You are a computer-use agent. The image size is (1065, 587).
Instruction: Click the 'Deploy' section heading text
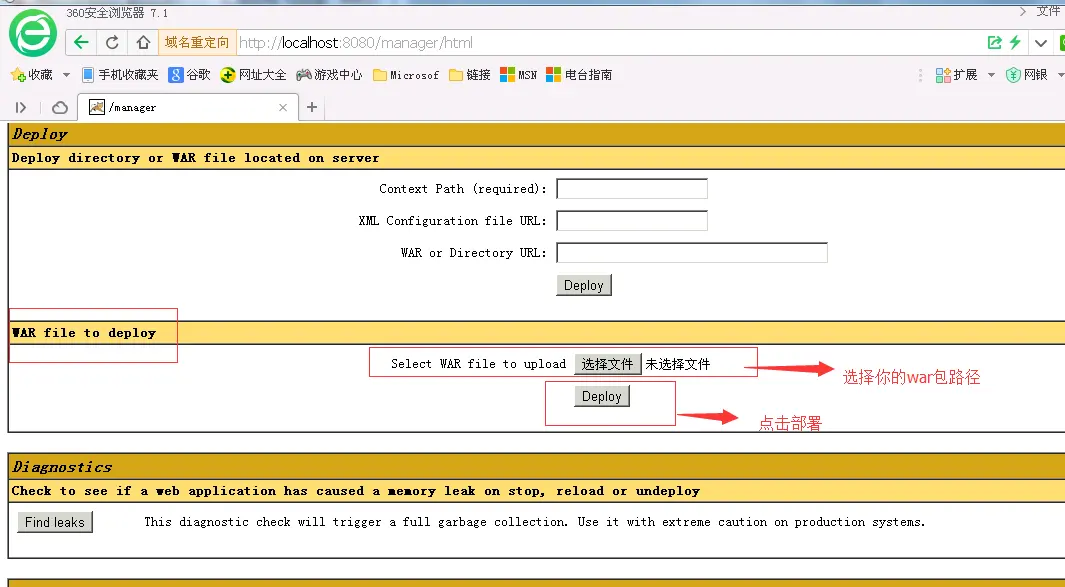coord(39,135)
